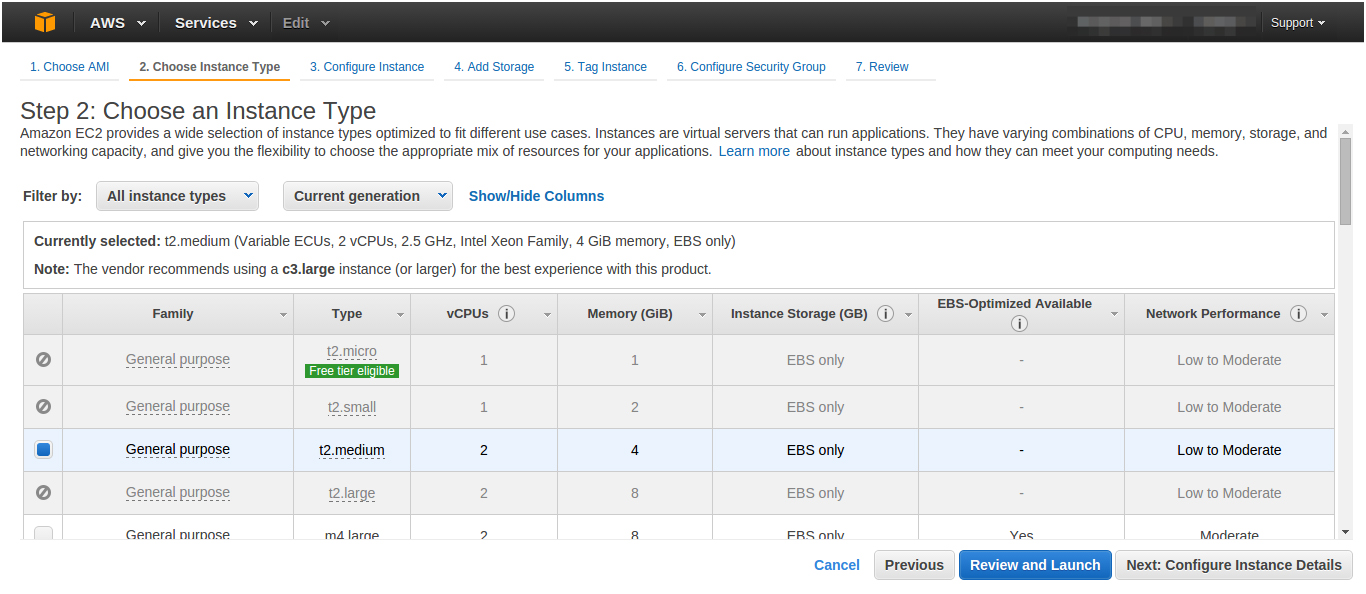Click disabled icon for t2.micro row

43,359
